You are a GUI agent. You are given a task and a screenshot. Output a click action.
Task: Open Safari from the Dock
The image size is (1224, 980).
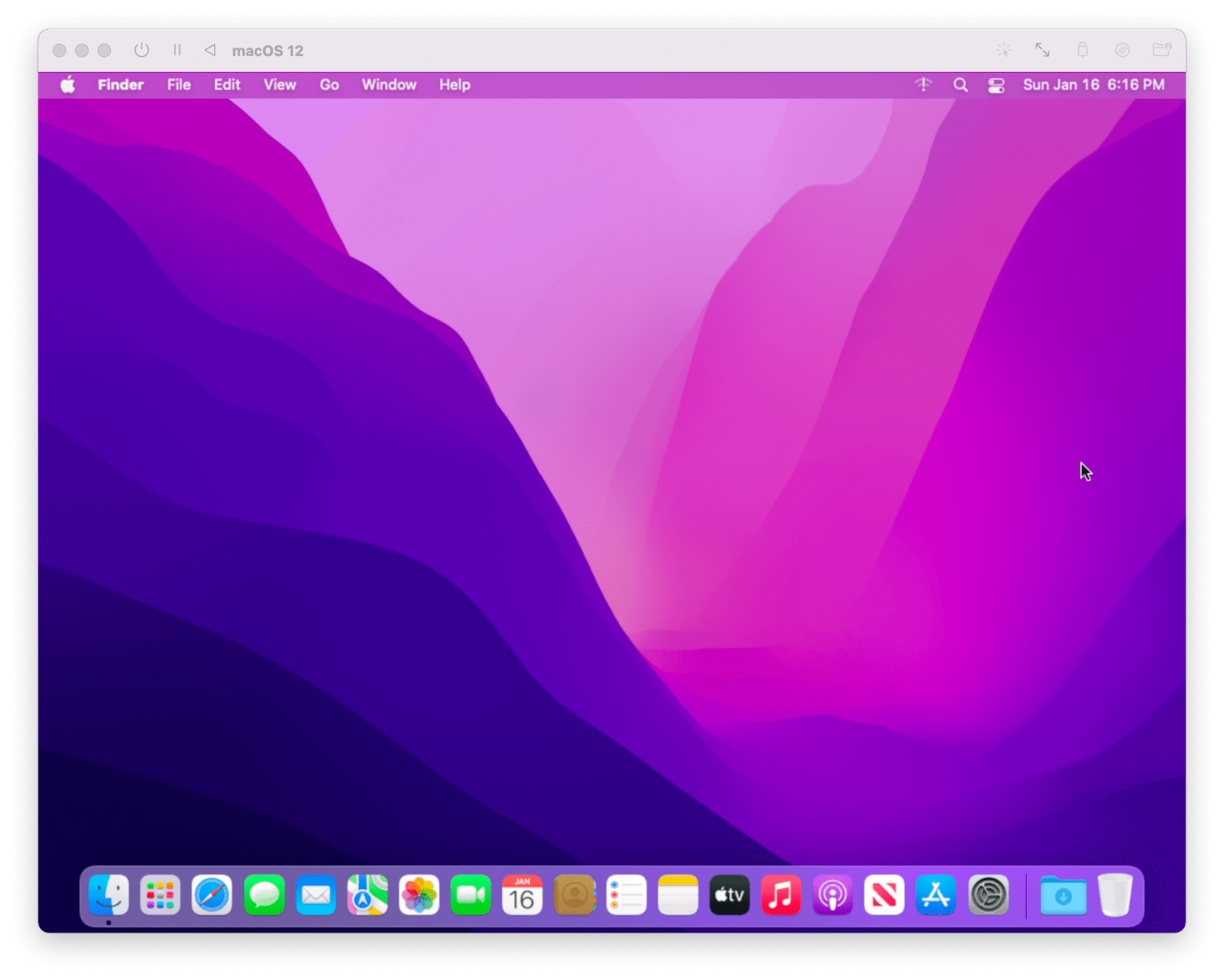point(212,895)
